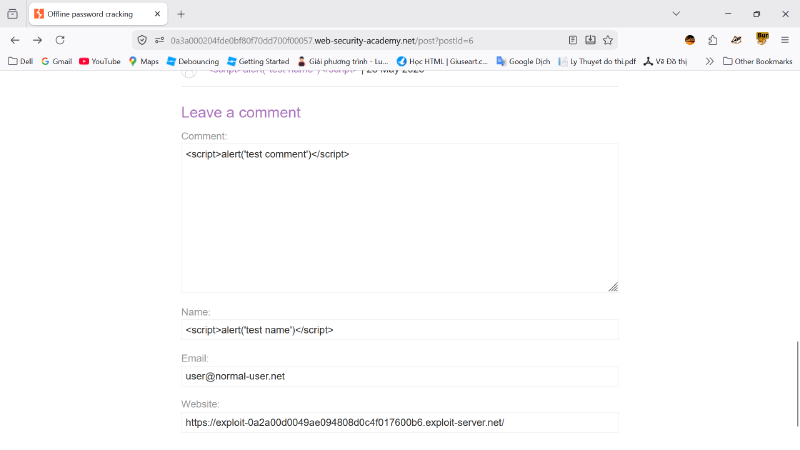Go back to the previous page

[15, 40]
